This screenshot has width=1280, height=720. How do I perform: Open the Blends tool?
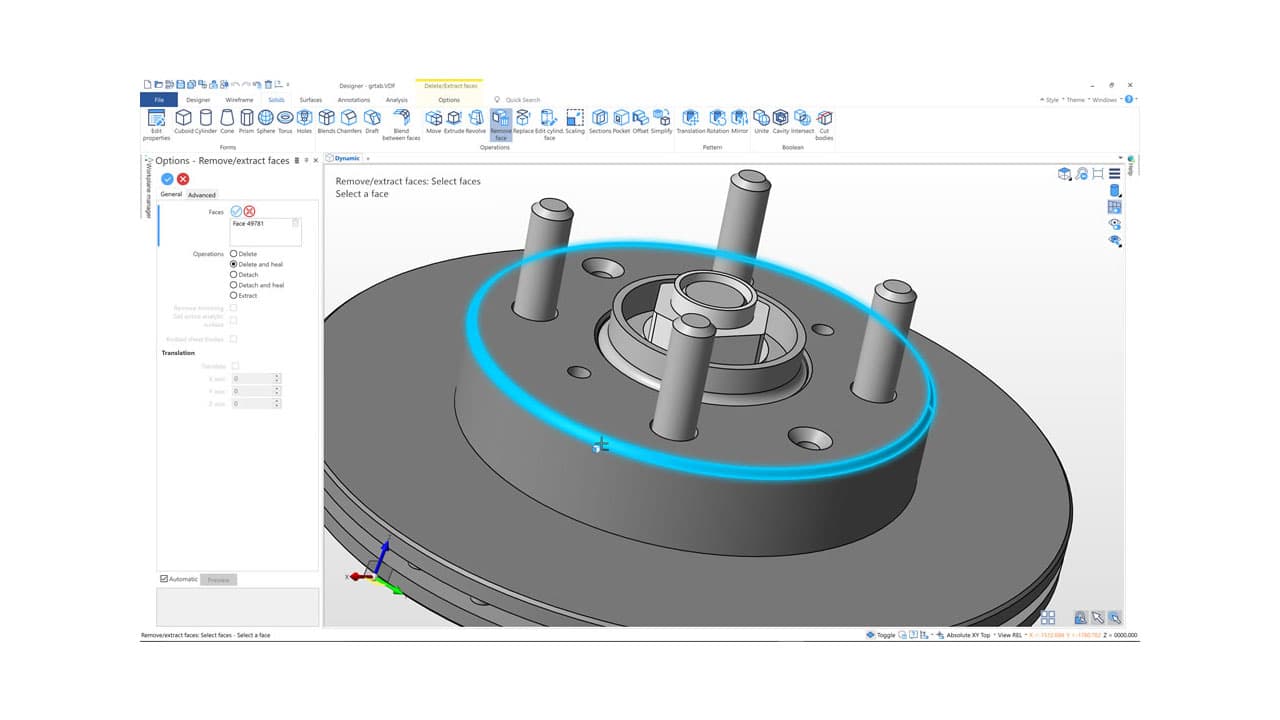click(x=326, y=120)
